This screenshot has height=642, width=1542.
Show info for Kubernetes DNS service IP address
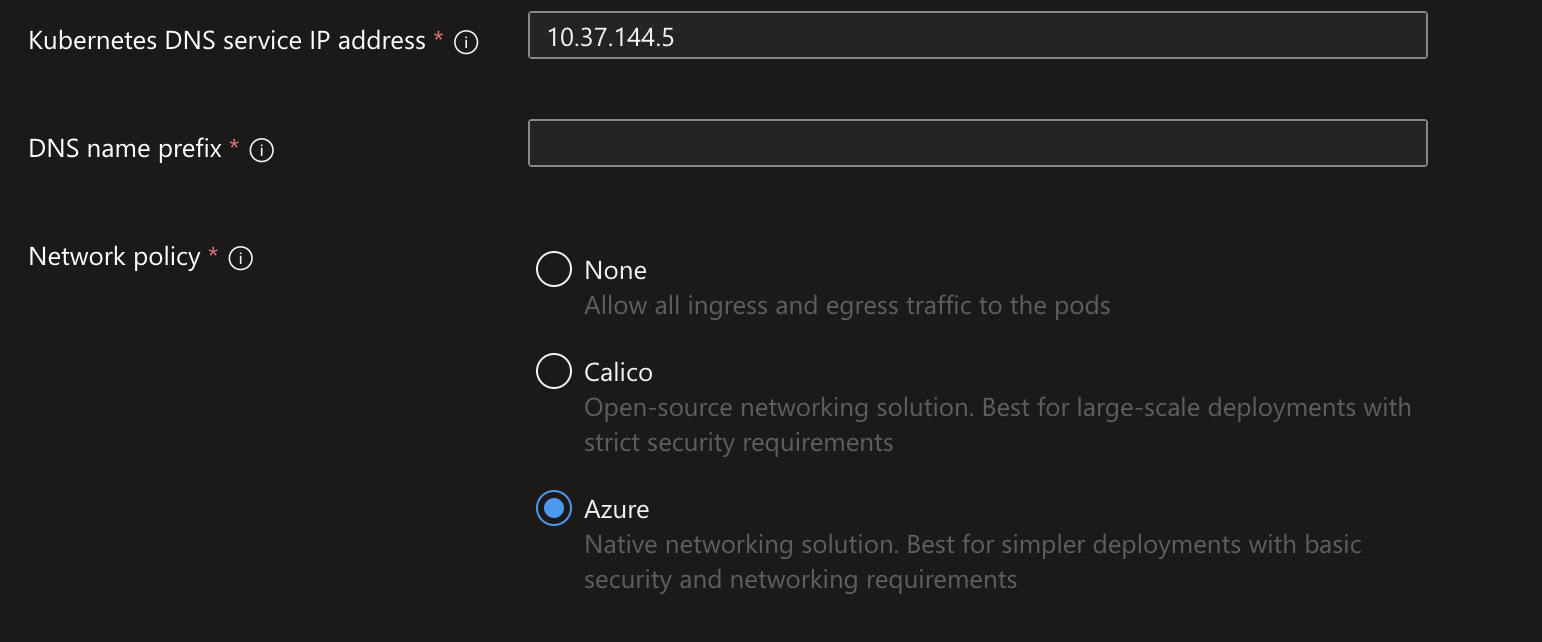tap(466, 42)
